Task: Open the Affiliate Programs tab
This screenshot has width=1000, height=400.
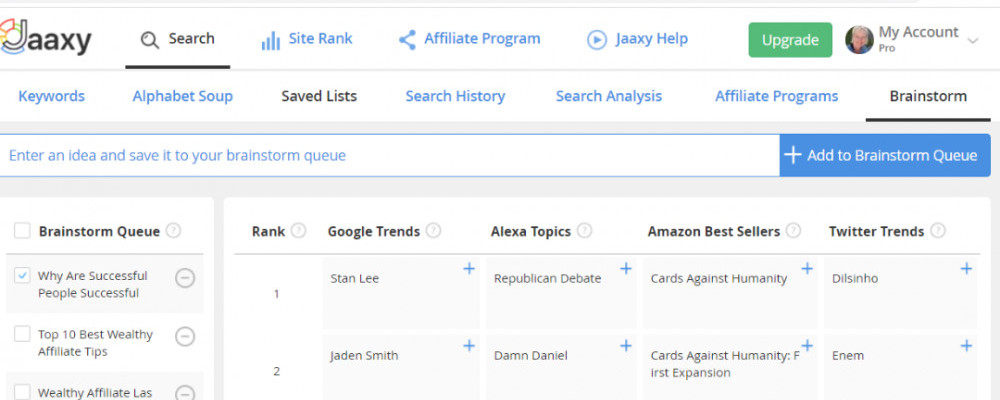Action: (776, 96)
